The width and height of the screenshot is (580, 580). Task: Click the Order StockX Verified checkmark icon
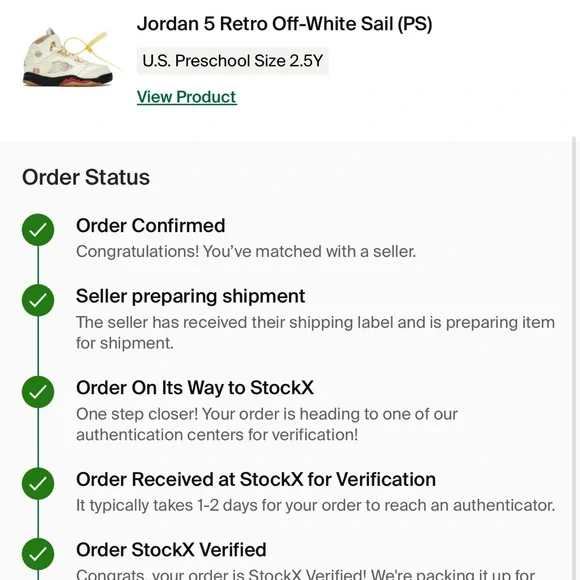click(38, 554)
